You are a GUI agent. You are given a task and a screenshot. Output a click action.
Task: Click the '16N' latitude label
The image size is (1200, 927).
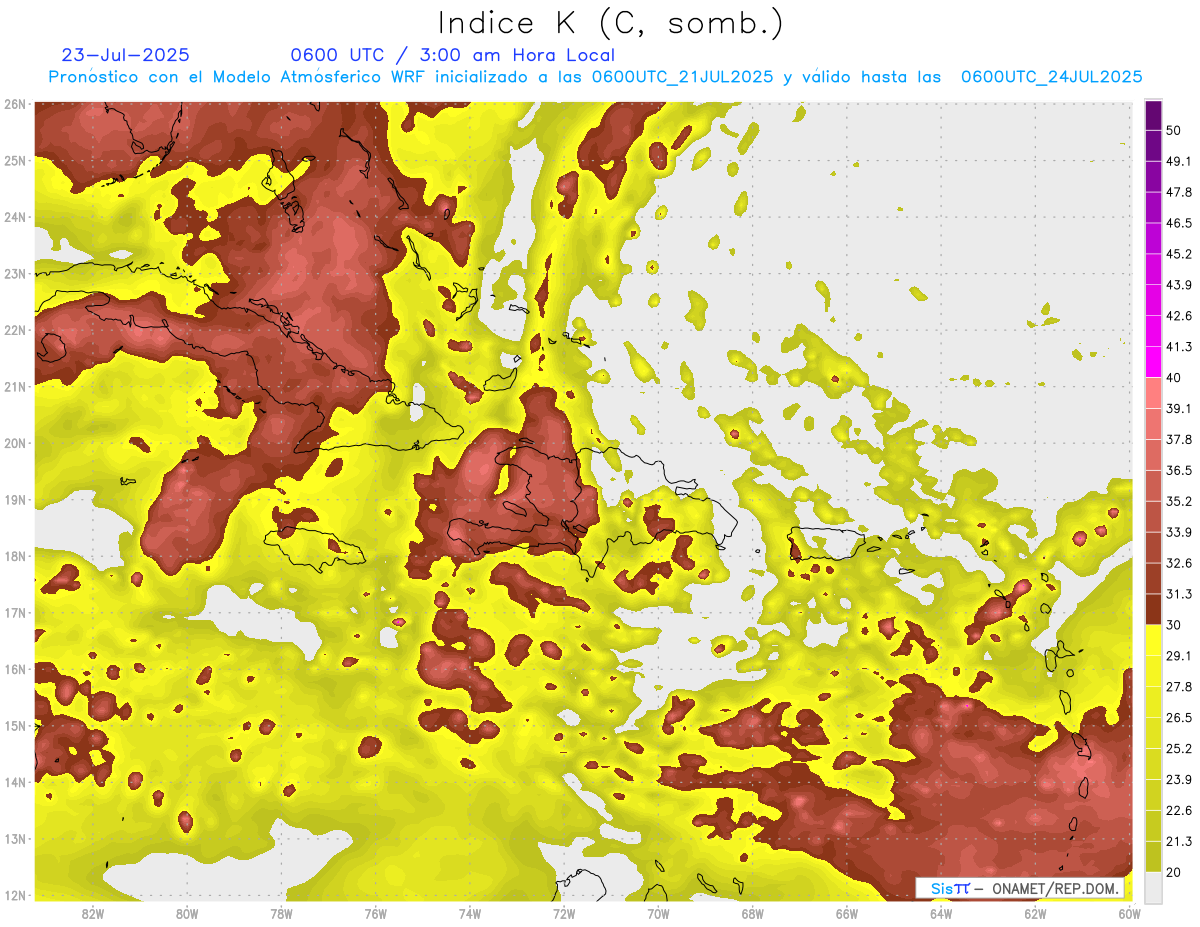coord(15,669)
